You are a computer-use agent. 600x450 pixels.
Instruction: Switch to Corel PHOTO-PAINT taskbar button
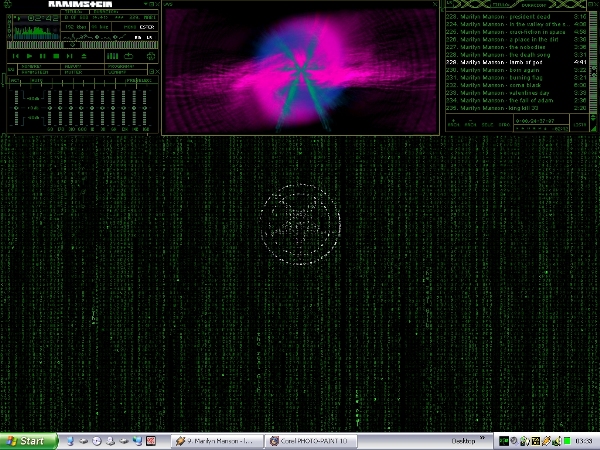tap(309, 440)
